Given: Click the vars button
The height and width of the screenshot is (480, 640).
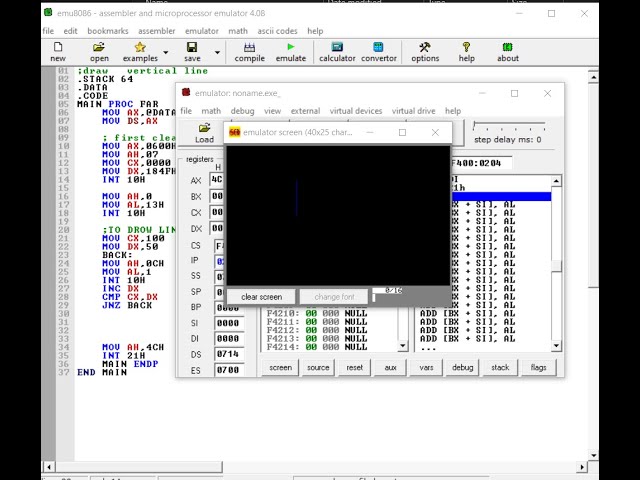Looking at the screenshot, I should click(x=426, y=367).
